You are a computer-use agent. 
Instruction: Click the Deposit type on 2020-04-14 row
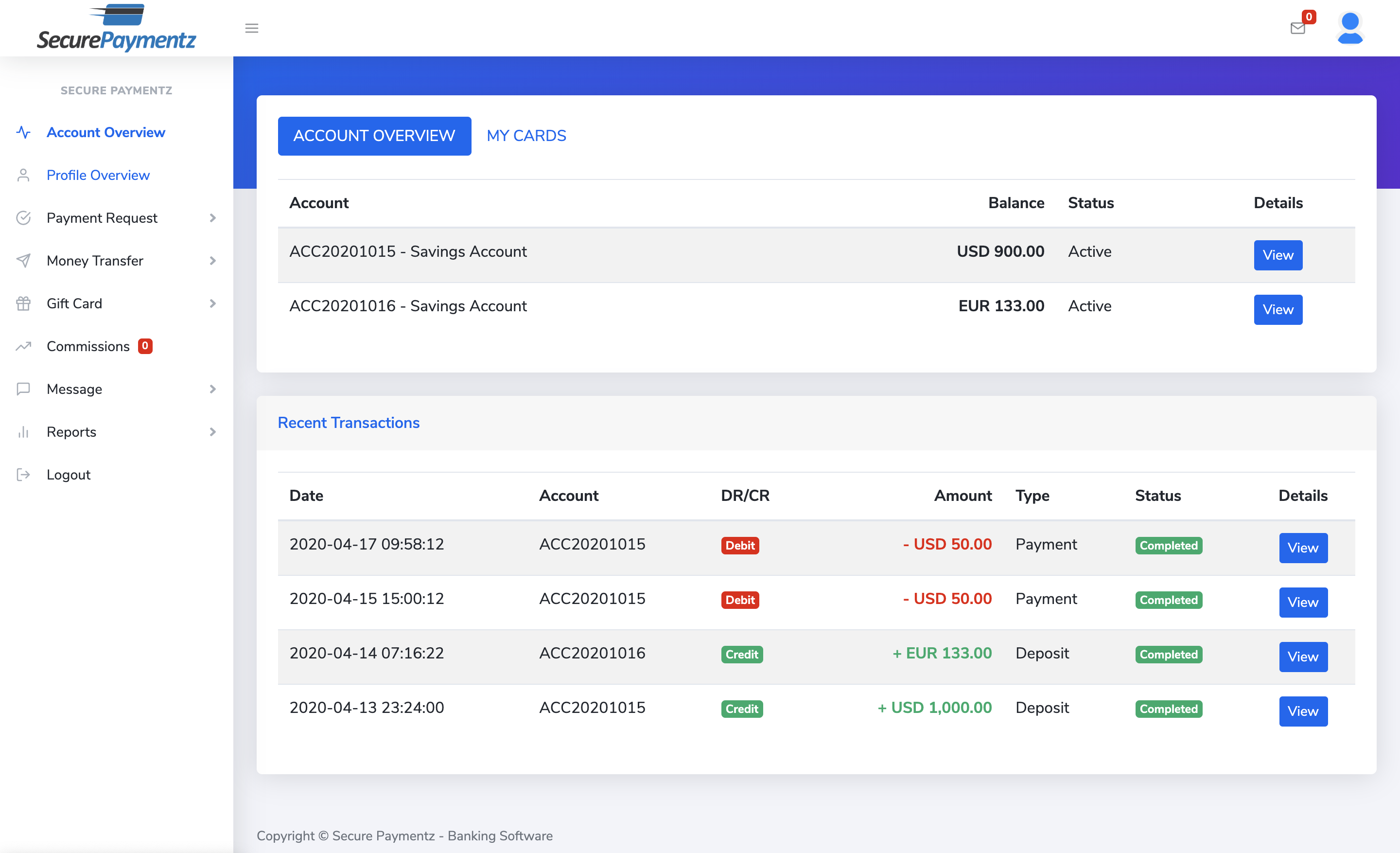coord(1042,654)
